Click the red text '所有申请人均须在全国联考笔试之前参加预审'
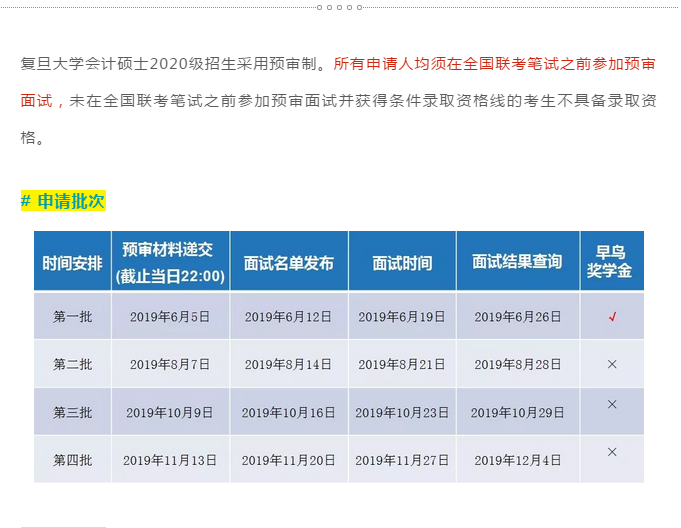Viewport: 681px width, 528px height. click(x=495, y=64)
